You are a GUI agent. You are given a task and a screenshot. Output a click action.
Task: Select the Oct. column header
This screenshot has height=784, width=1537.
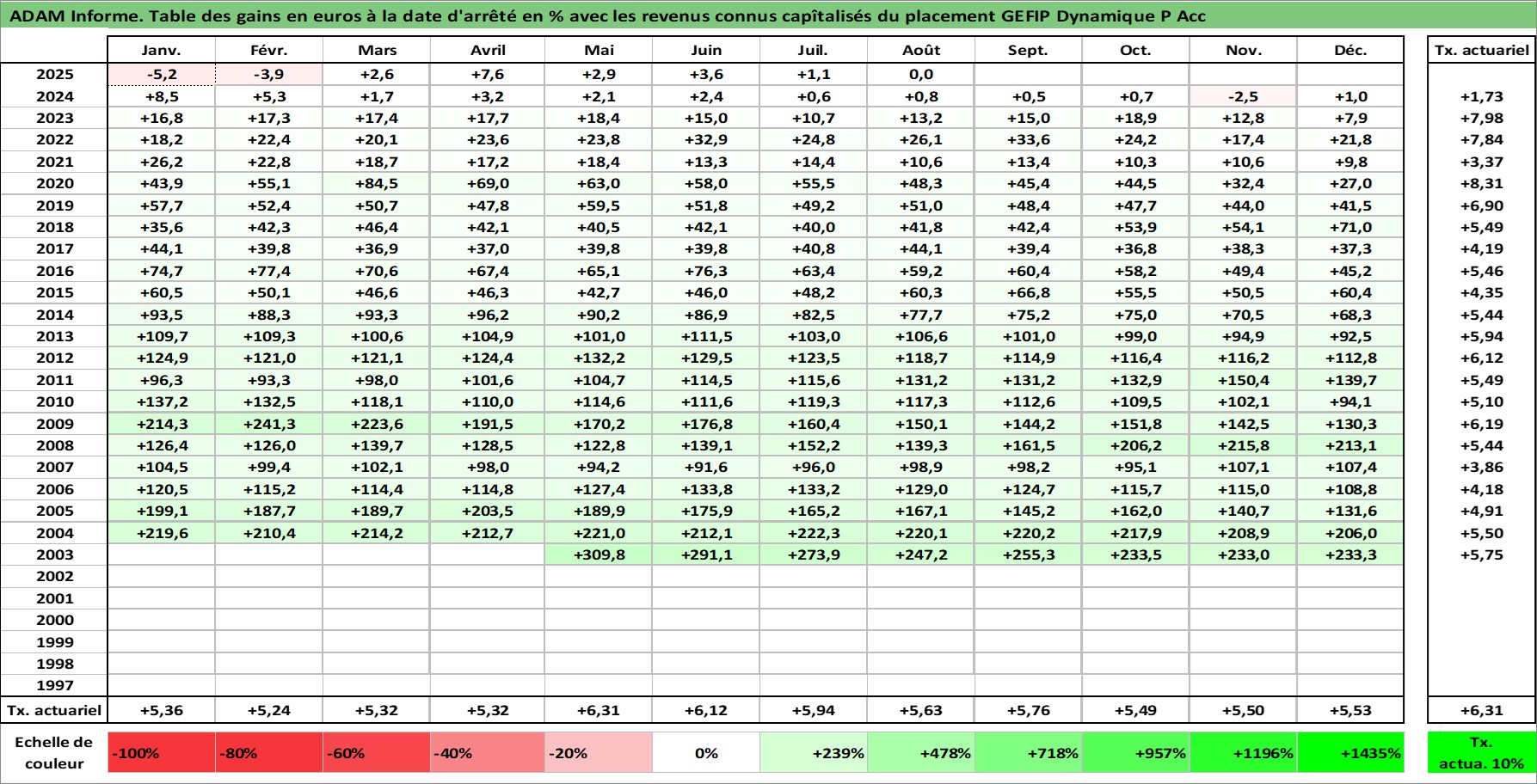tap(1136, 50)
